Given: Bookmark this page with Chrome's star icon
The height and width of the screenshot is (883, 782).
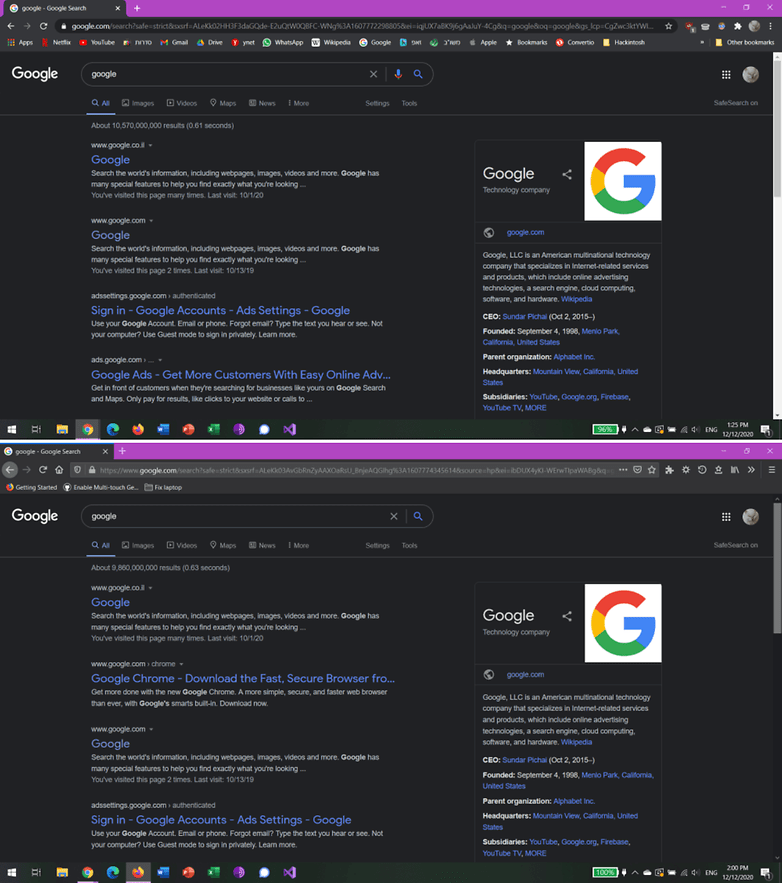Looking at the screenshot, I should click(668, 26).
